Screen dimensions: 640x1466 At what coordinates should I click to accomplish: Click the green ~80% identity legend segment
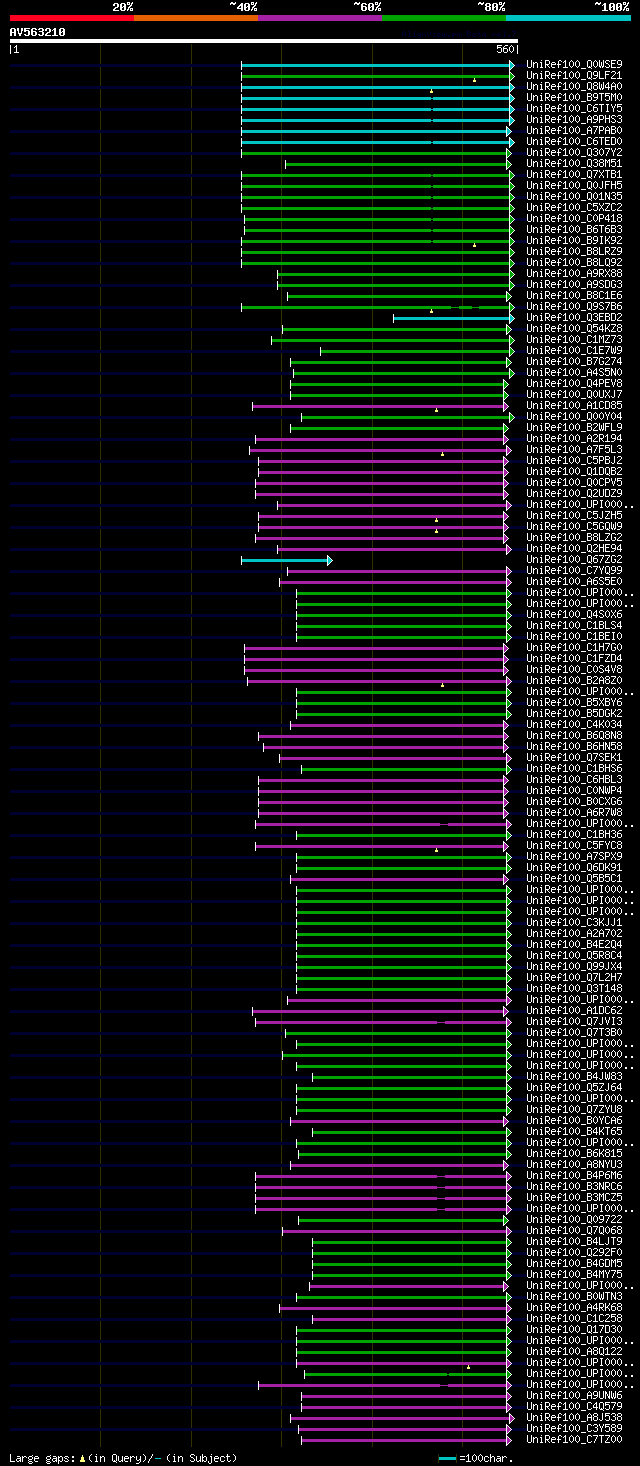pyautogui.click(x=444, y=18)
